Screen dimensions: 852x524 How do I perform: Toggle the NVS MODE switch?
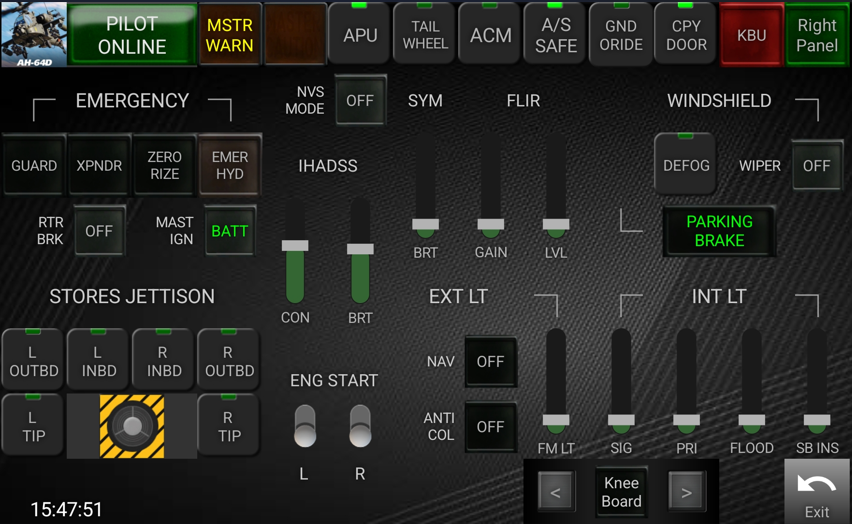[360, 101]
